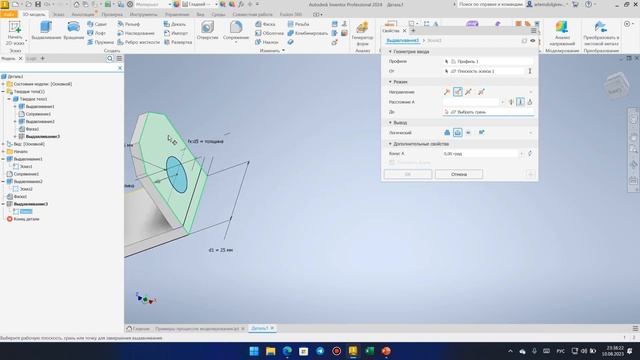This screenshot has height=360, width=640.
Task: Collapse the Твердые тела node in browser
Action: pos(3,91)
